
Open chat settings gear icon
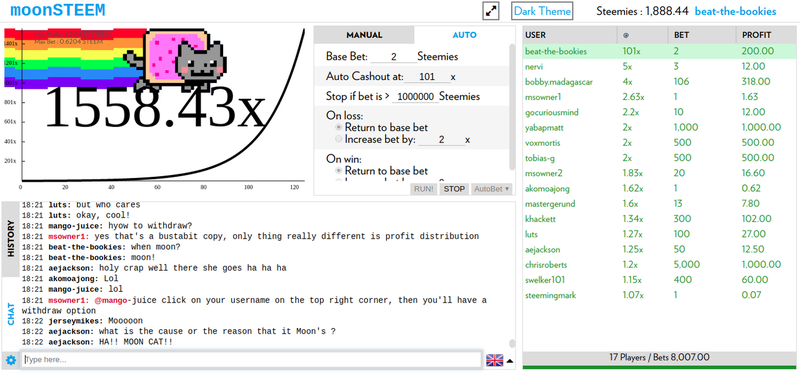(x=11, y=360)
